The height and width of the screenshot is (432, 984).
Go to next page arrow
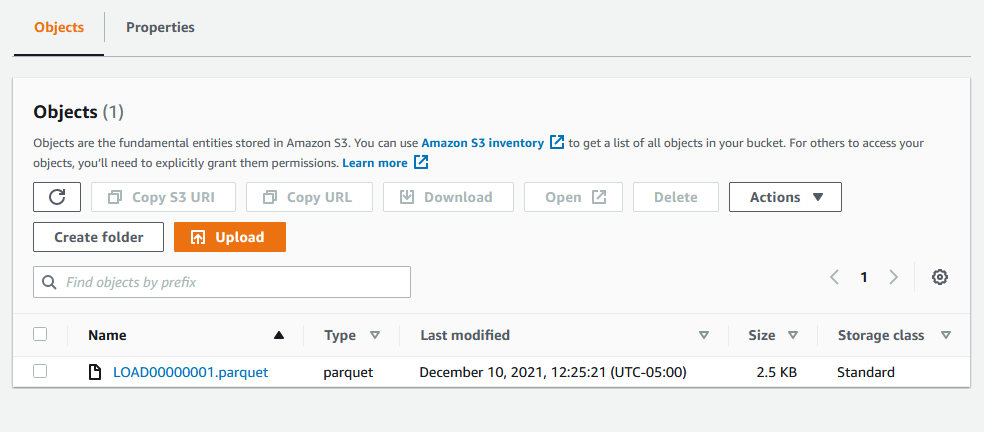click(894, 278)
